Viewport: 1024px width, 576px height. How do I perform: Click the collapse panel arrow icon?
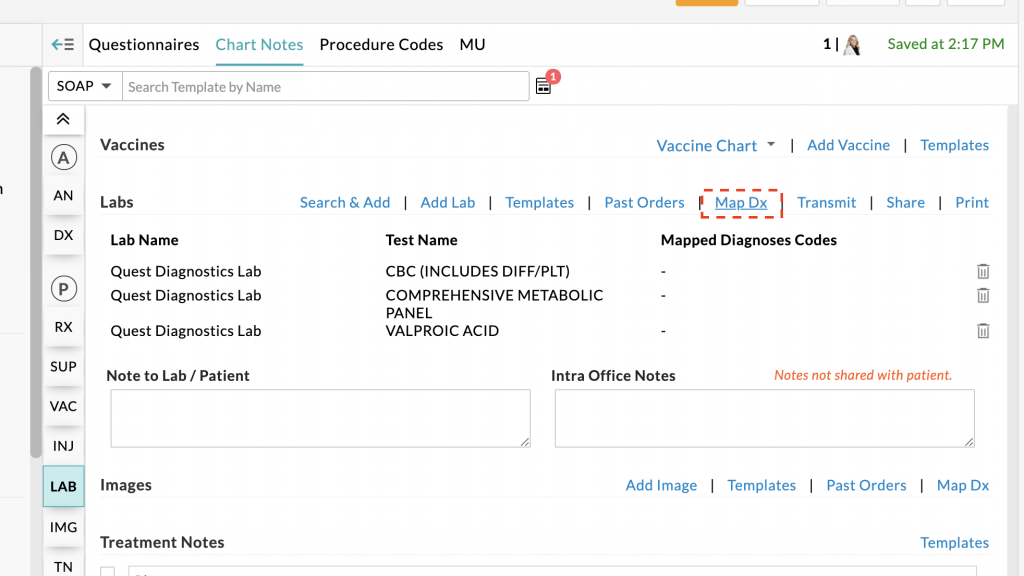pos(63,45)
